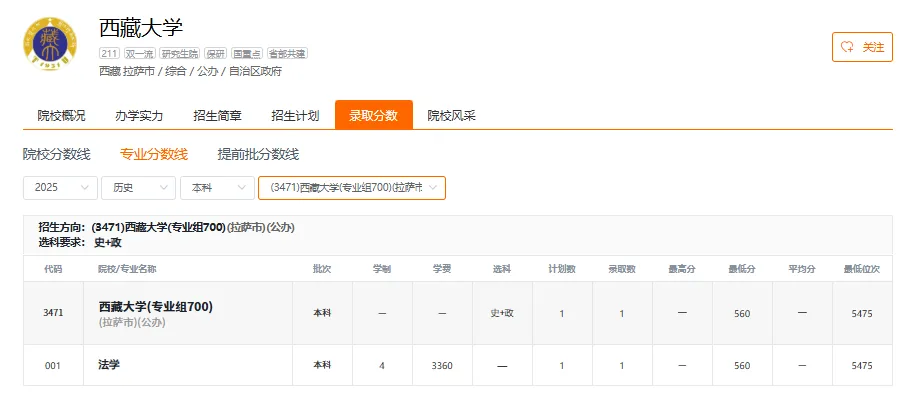Open 提前批分数线 sub-tab
Viewport: 921px width, 405px height.
tap(258, 154)
